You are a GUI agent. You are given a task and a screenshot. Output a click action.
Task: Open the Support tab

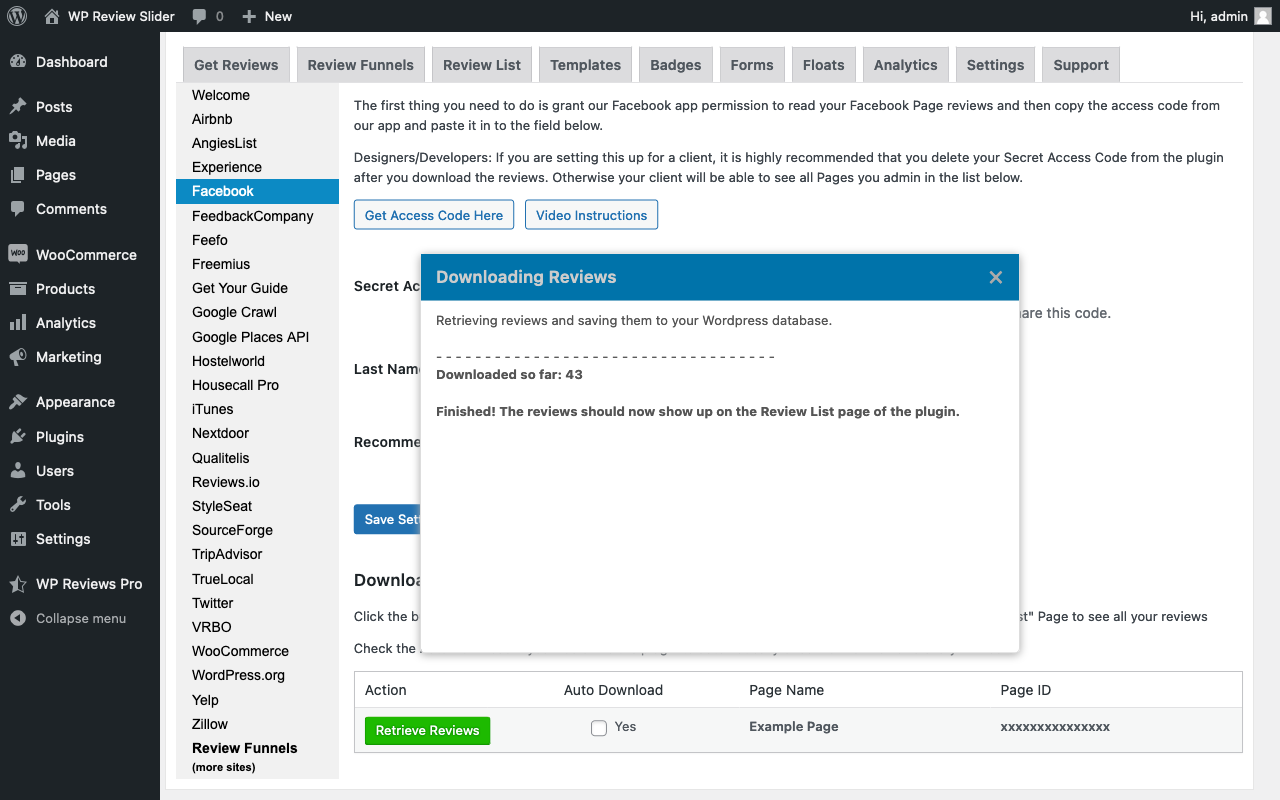click(1081, 65)
